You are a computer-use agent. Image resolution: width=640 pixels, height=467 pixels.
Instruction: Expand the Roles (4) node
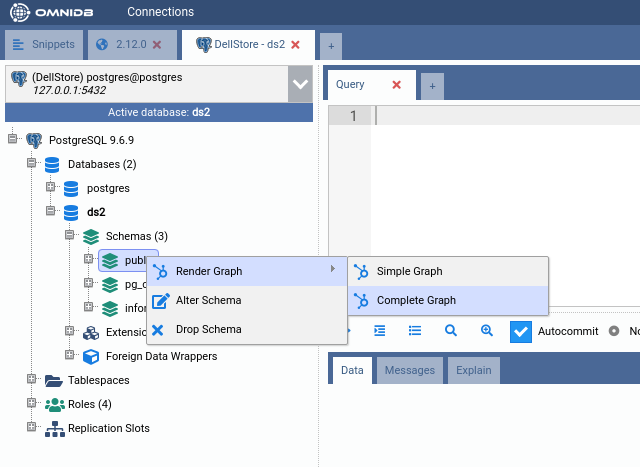[31, 403]
